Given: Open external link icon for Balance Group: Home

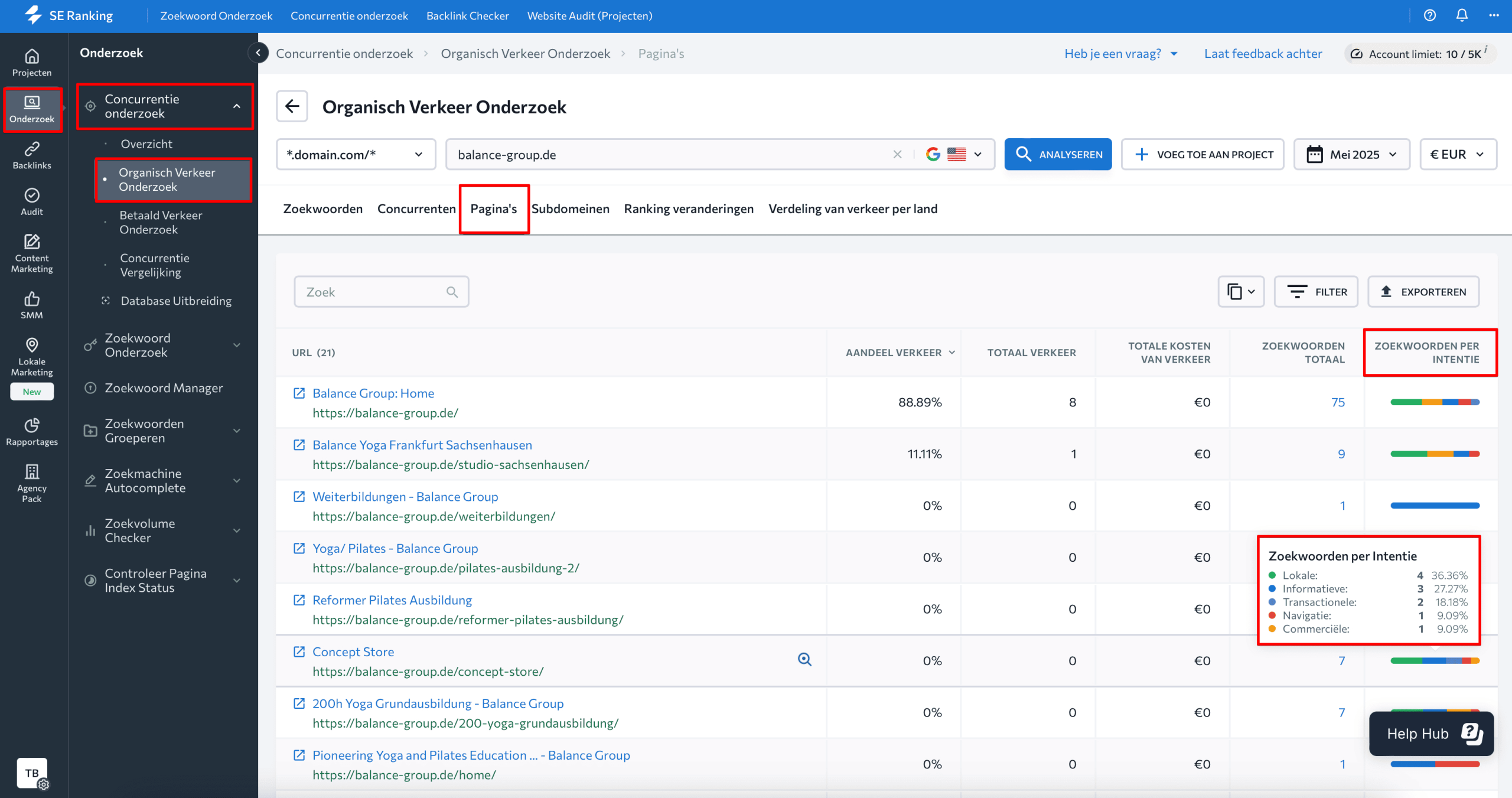Looking at the screenshot, I should pos(299,393).
